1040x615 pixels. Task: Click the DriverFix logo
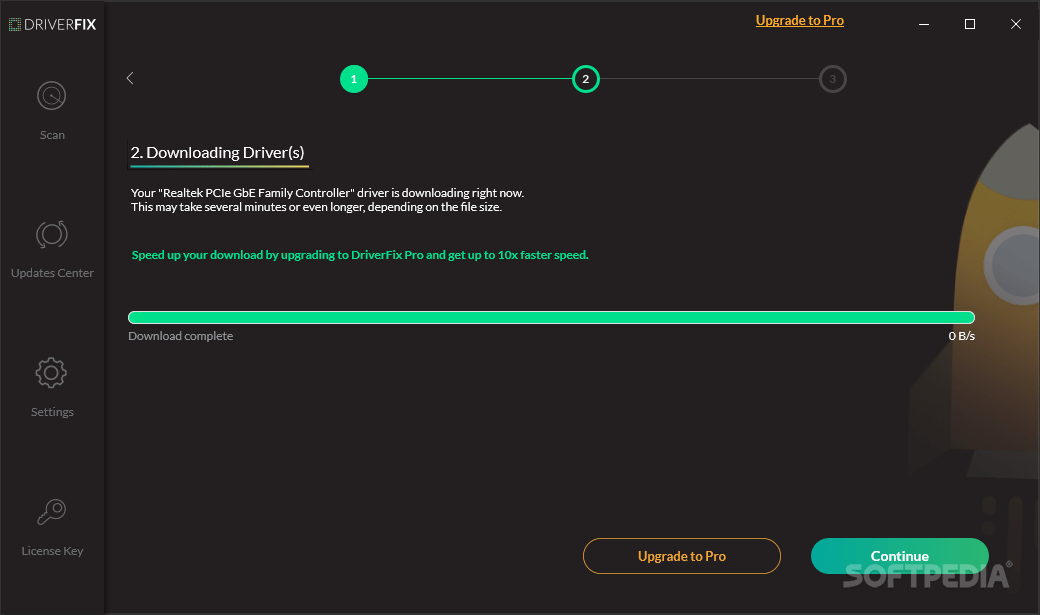pyautogui.click(x=52, y=25)
